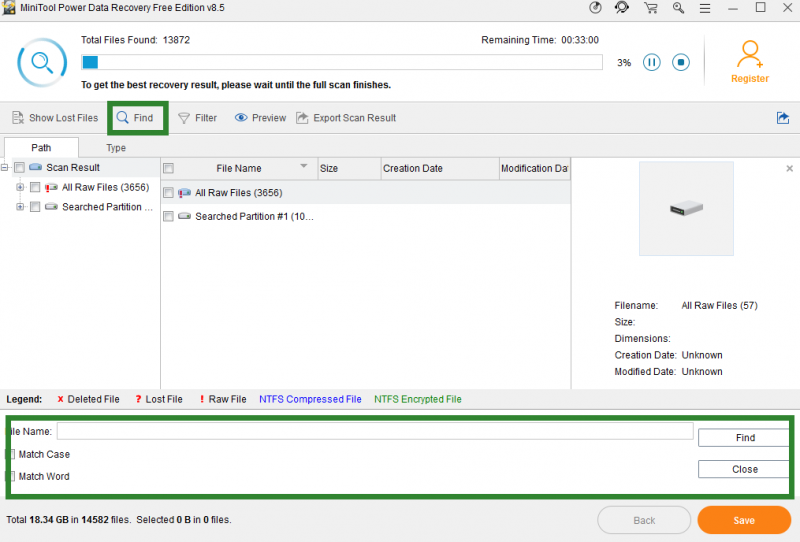Open the bootable media disc icon
The width and height of the screenshot is (800, 542).
[595, 8]
